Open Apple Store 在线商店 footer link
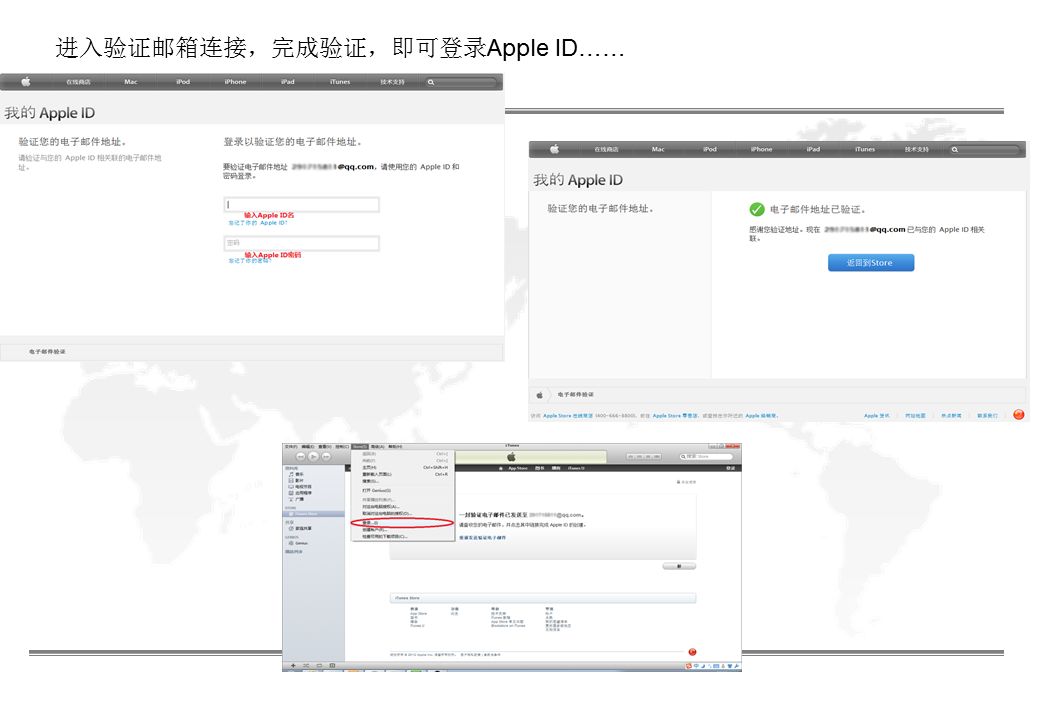 pyautogui.click(x=568, y=416)
